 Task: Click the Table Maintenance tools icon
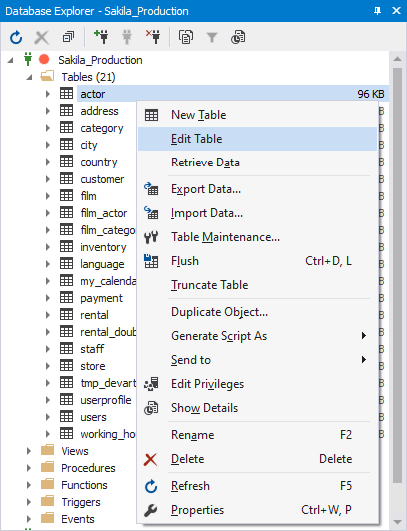151,237
